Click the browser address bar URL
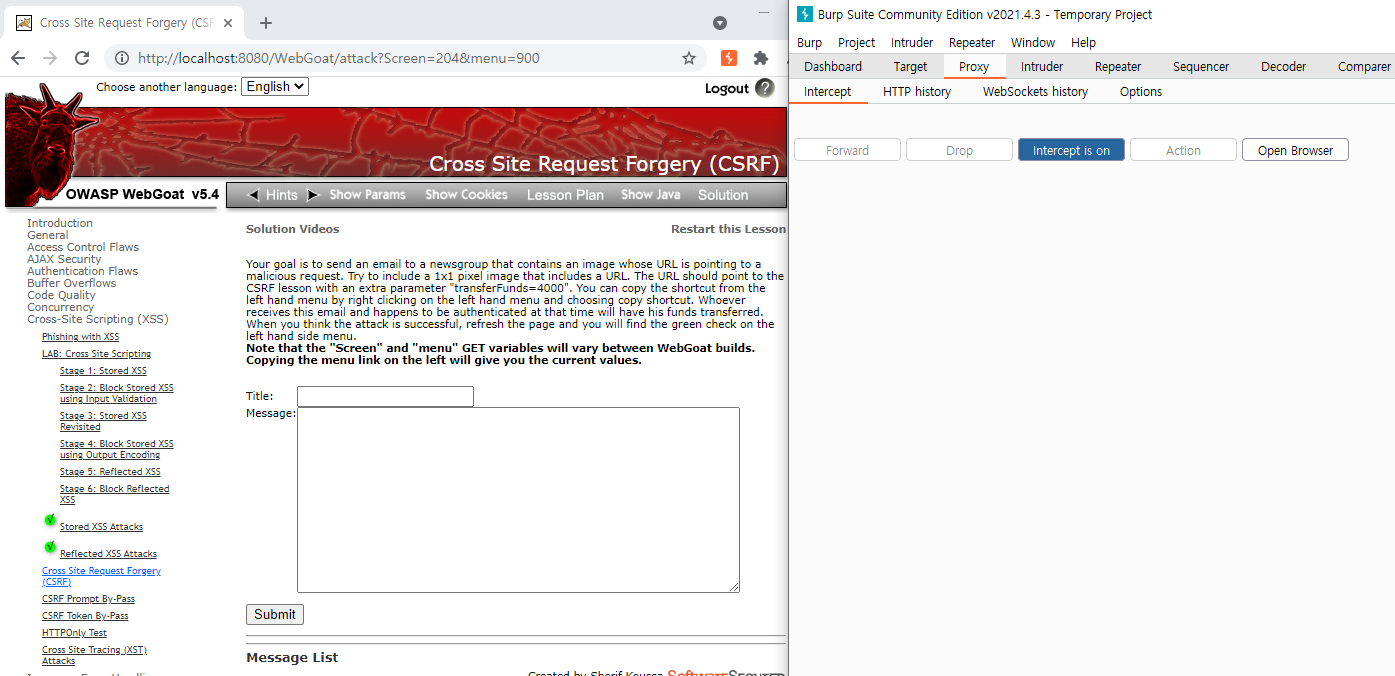 (339, 58)
